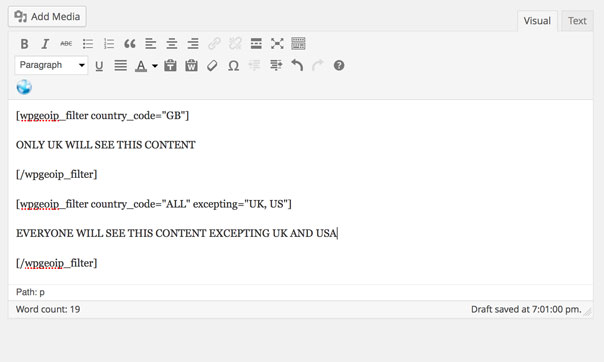
Task: Insert a numbered list
Action: 109,44
